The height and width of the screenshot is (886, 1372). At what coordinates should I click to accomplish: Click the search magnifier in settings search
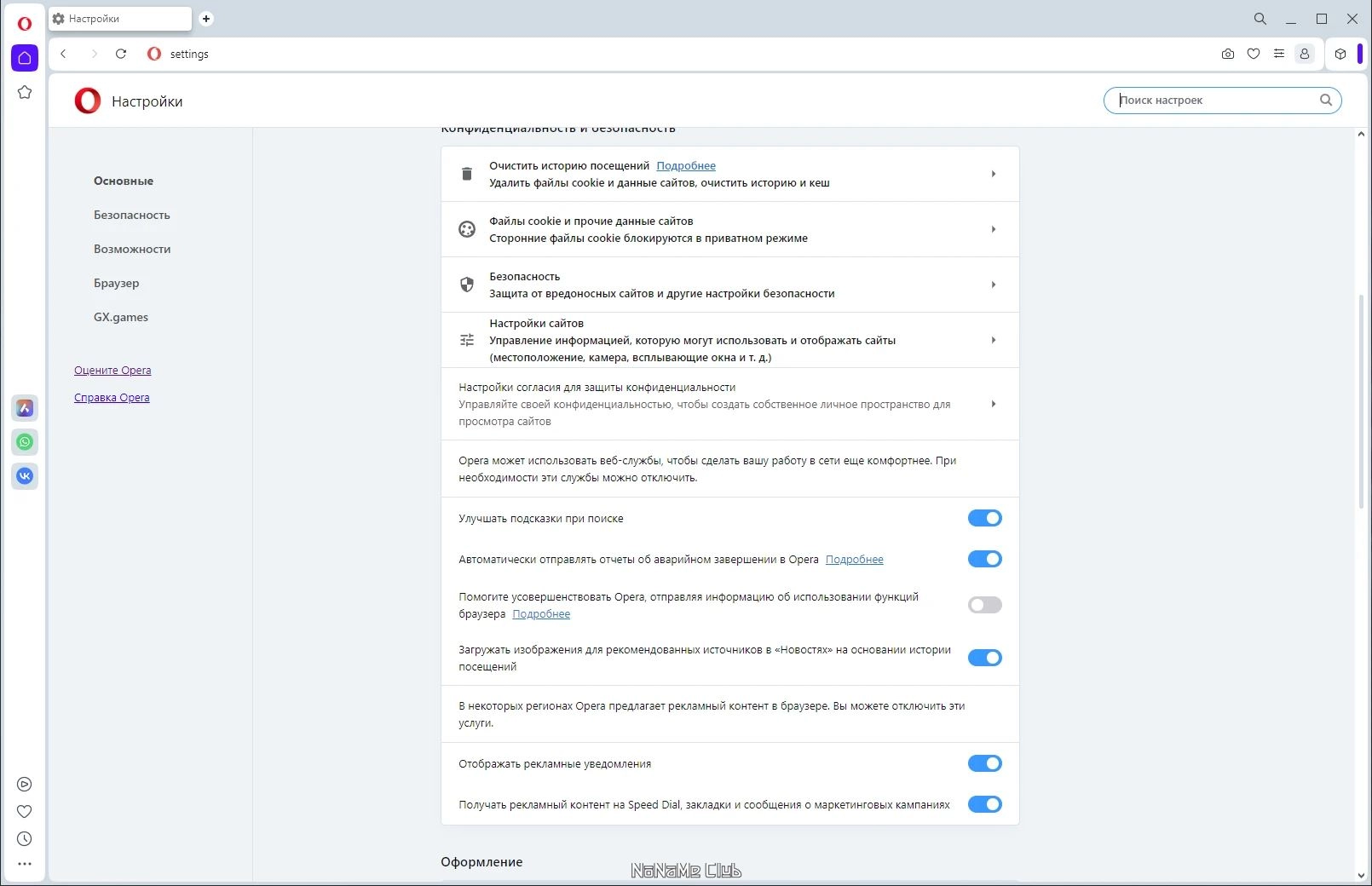(1326, 100)
